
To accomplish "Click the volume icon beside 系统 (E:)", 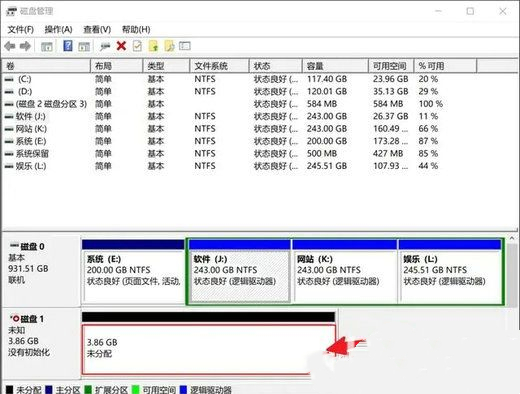I will (9, 141).
